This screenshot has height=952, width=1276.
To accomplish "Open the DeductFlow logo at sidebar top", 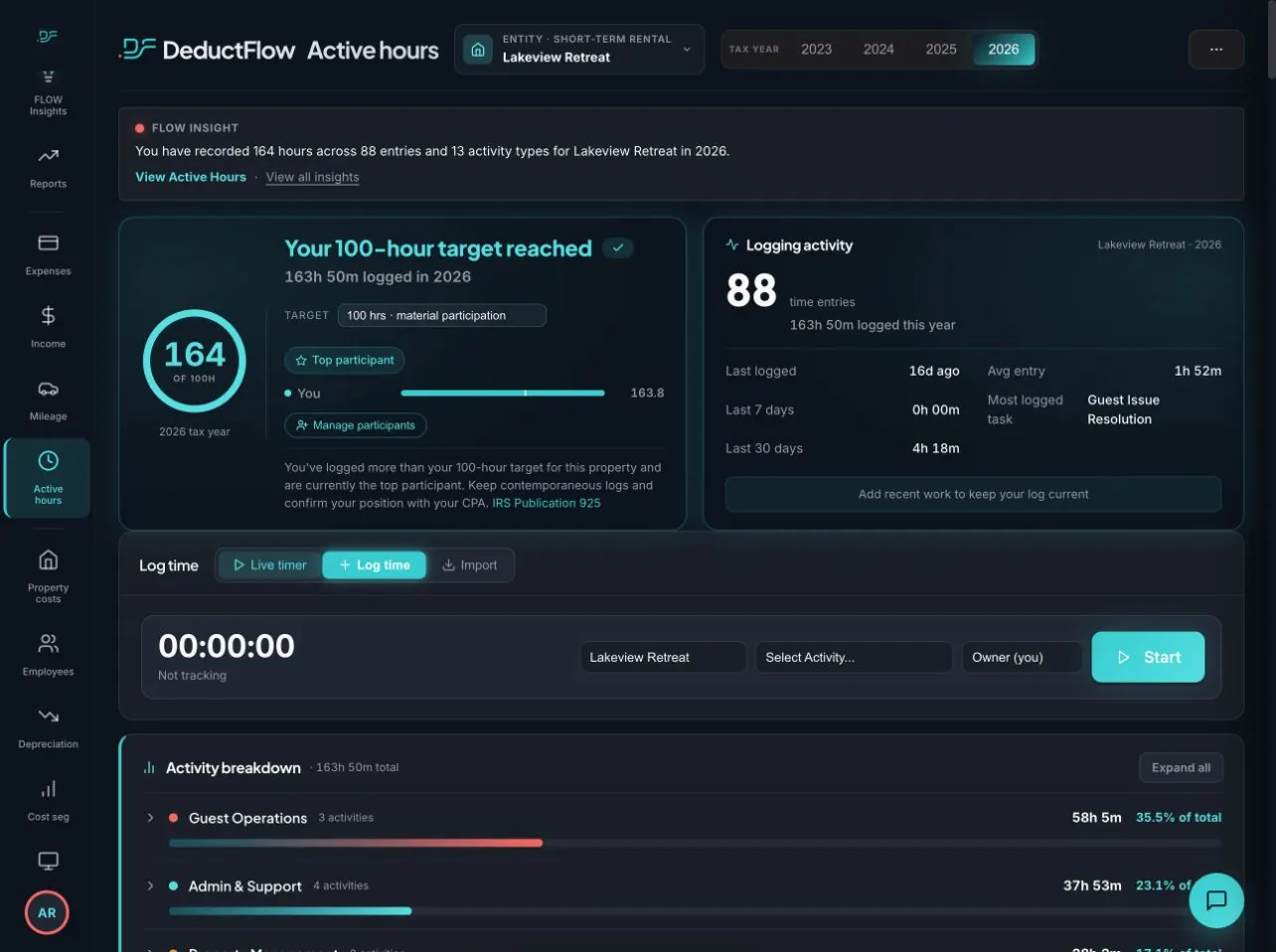I will pos(48,36).
